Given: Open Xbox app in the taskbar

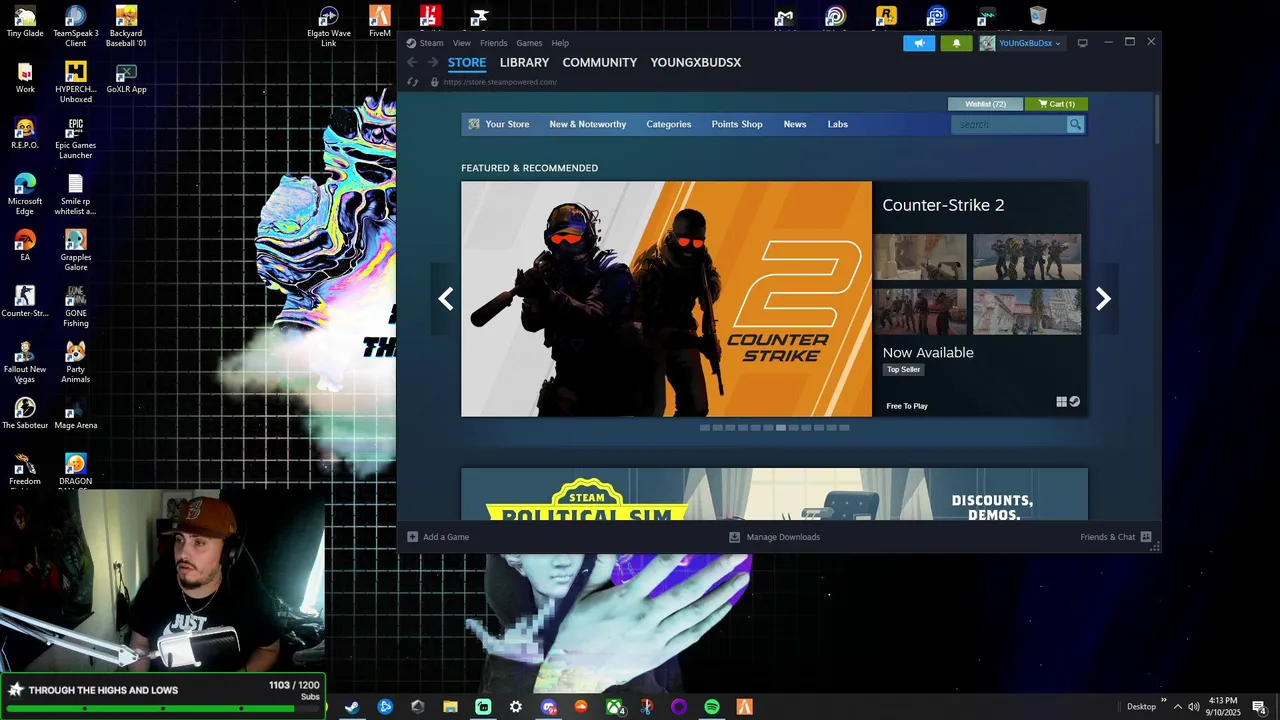Looking at the screenshot, I should (614, 707).
